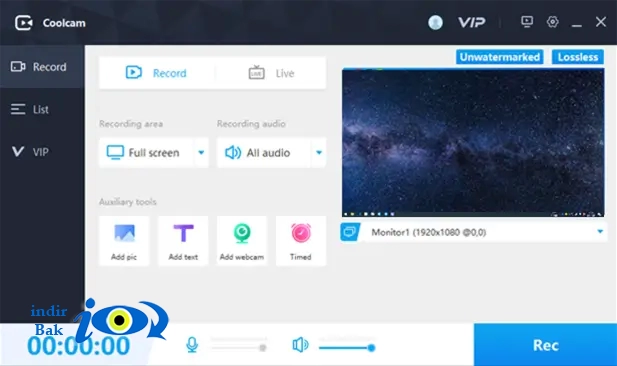
Task: Click the Full screen recording area button
Action: (x=146, y=152)
